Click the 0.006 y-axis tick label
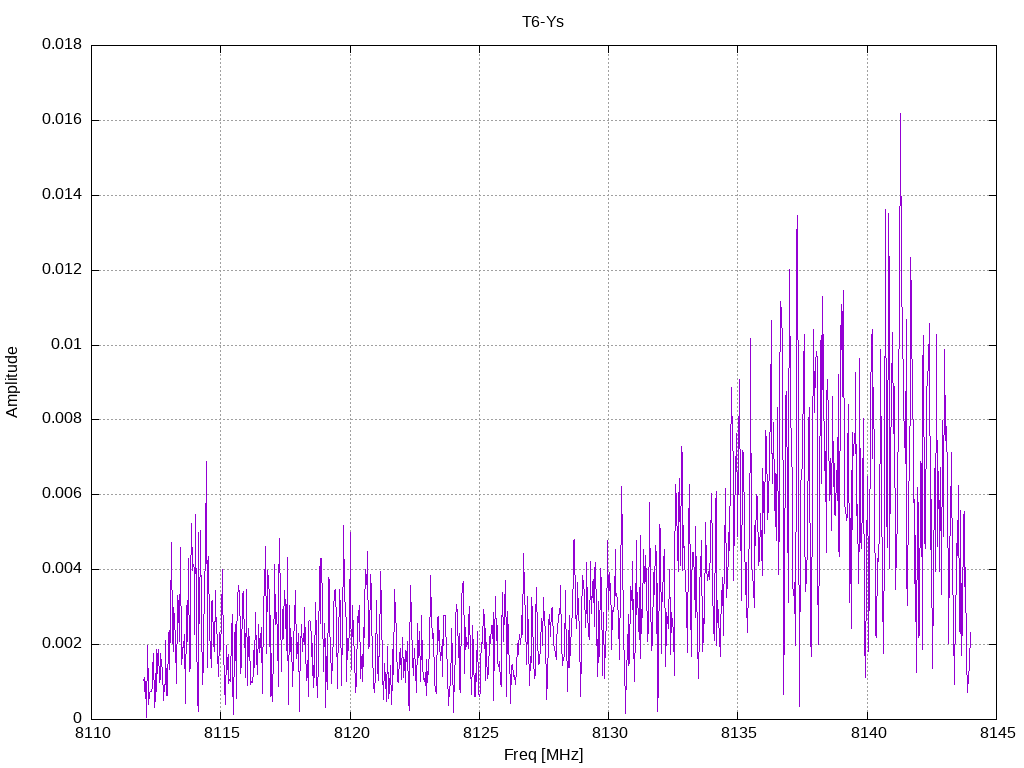1024x768 pixels. [62, 494]
